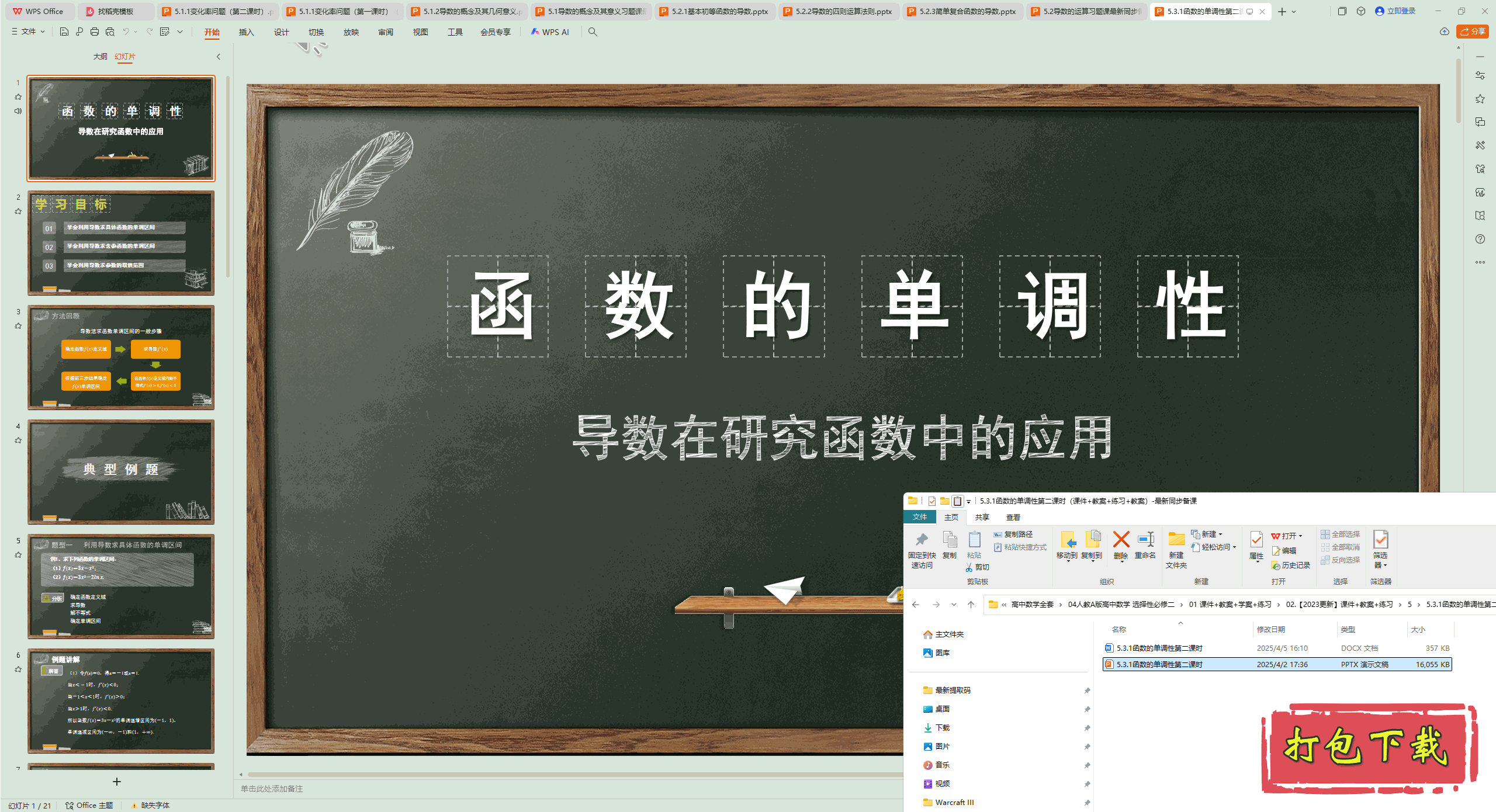
Task: Click the Up arrow in File Explorer navigation
Action: [971, 605]
